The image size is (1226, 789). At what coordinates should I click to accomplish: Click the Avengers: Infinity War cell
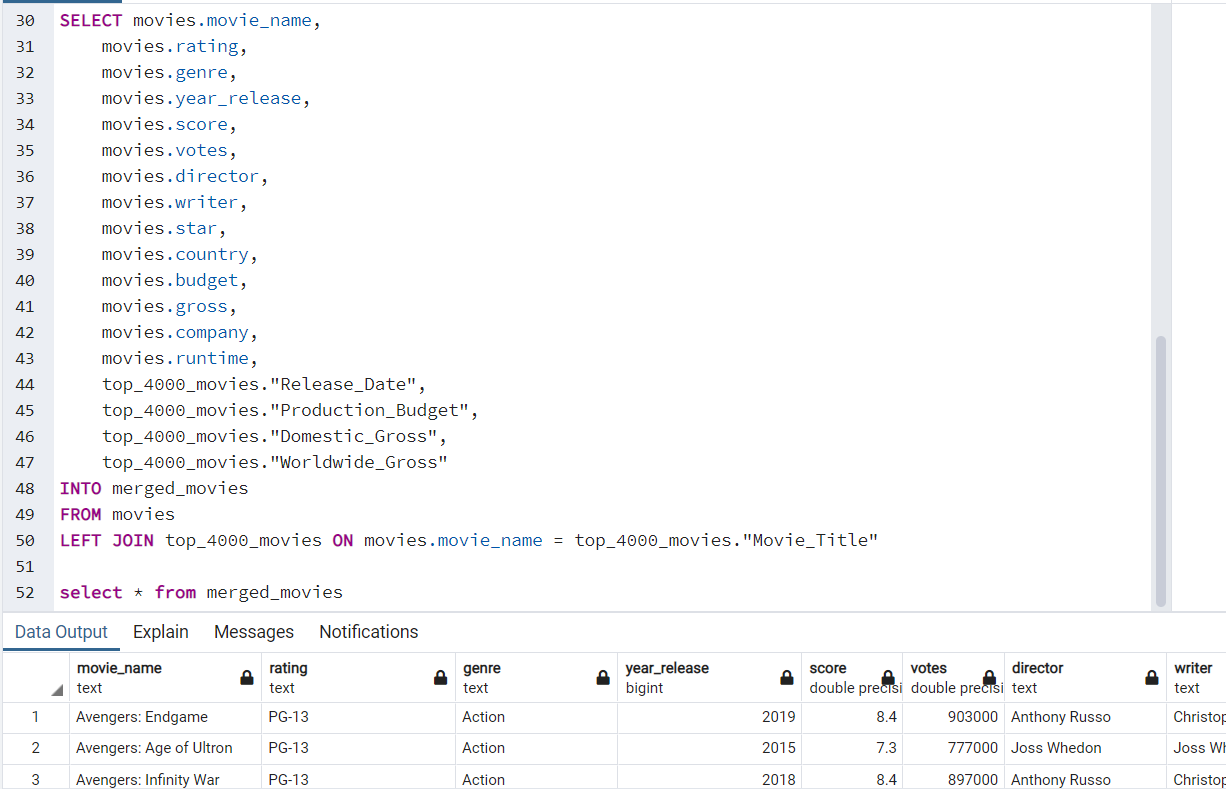(x=165, y=779)
